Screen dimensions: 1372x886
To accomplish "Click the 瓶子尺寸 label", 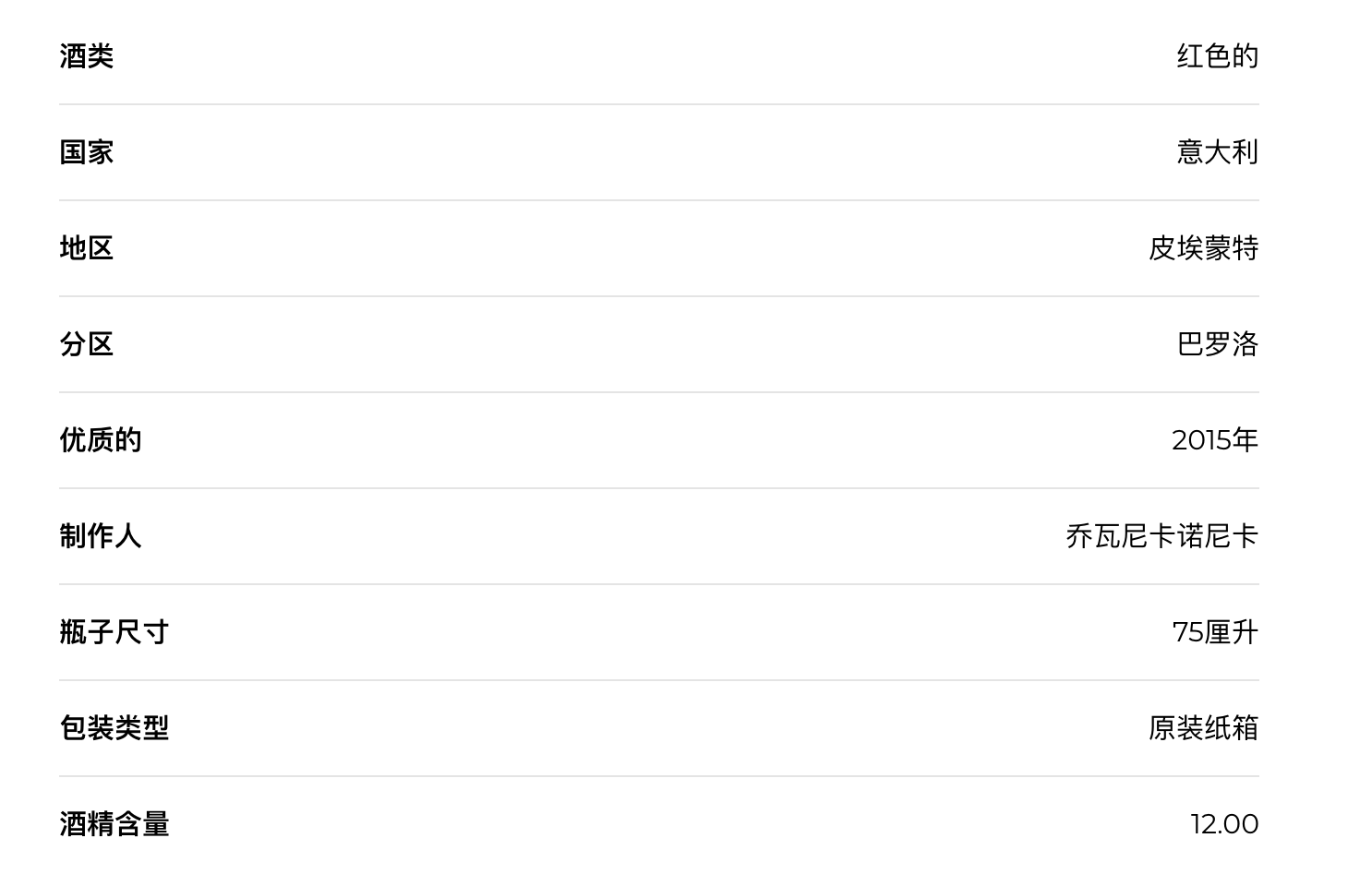I will click(x=114, y=632).
